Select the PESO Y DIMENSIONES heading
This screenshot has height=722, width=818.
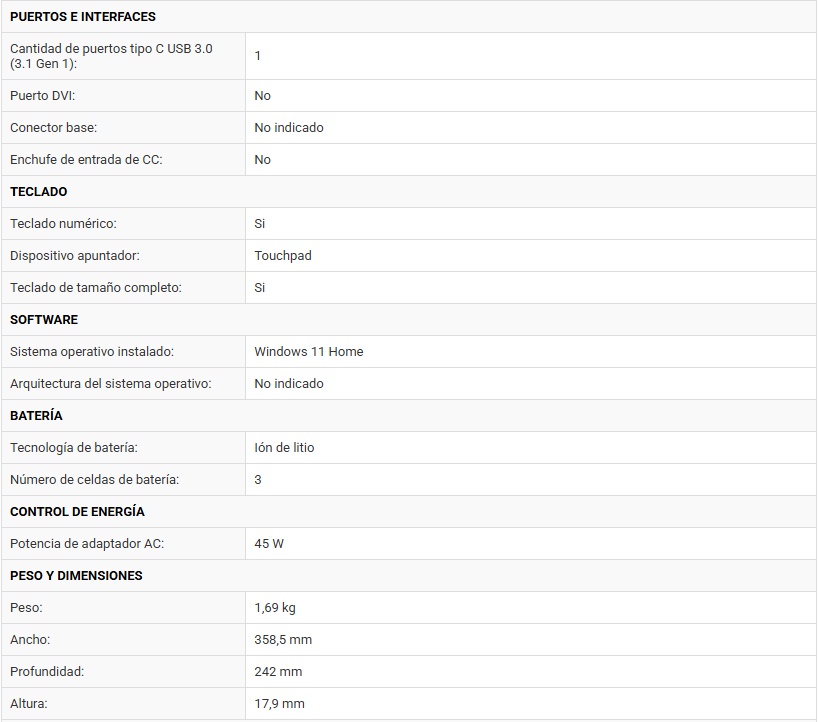(76, 575)
